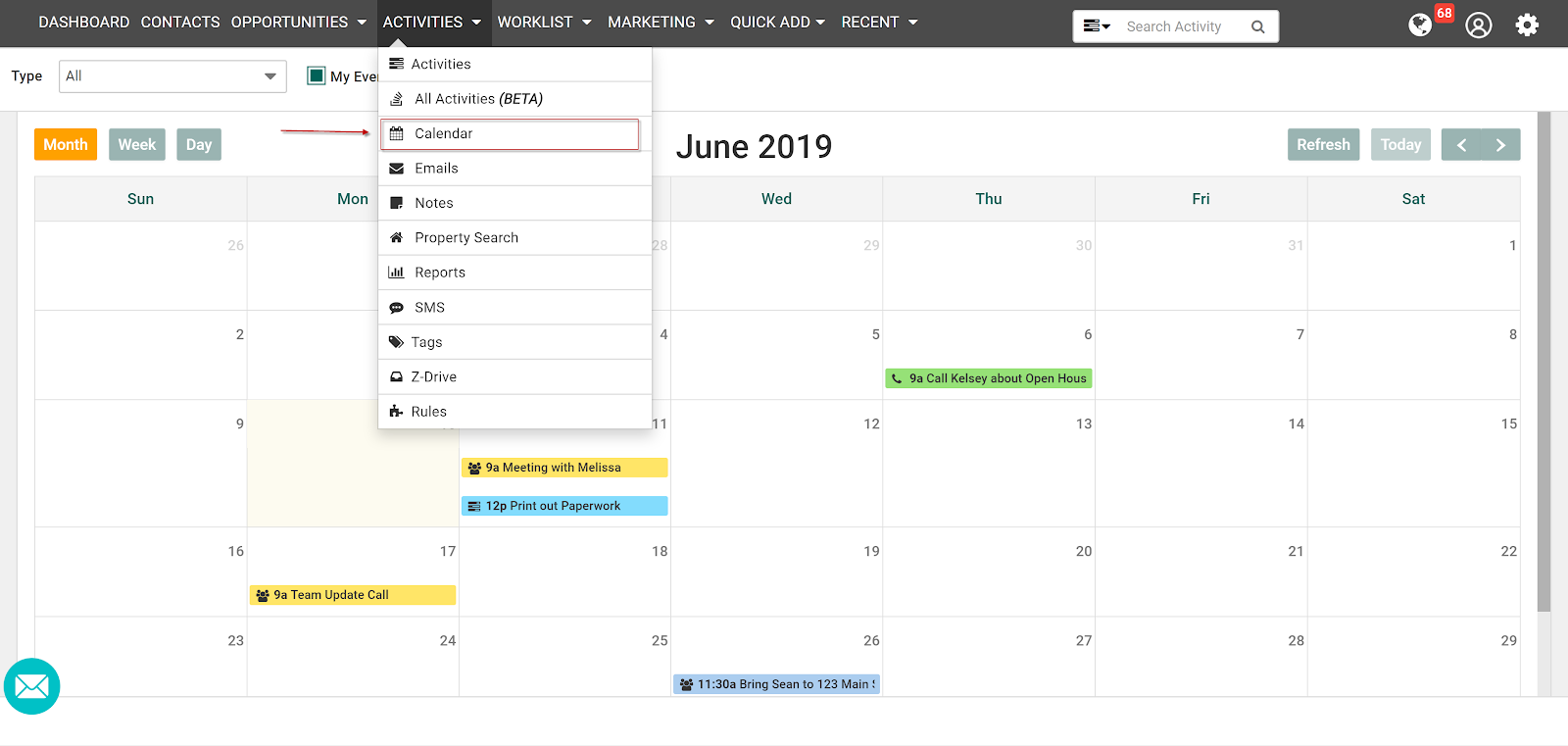
Task: Click the vertical scrollbar on the right
Action: 1543,363
